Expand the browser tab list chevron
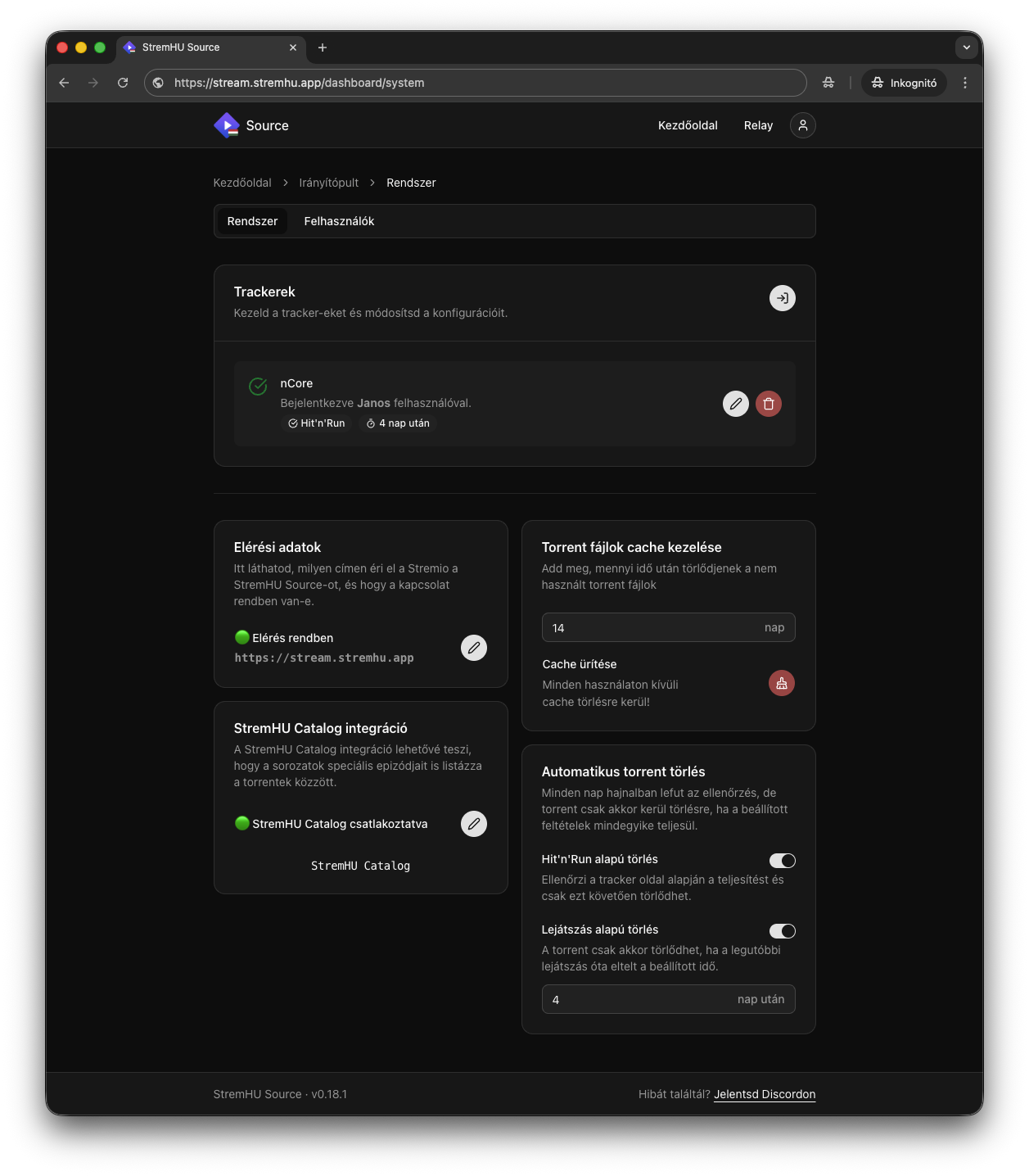1029x1176 pixels. click(x=966, y=47)
